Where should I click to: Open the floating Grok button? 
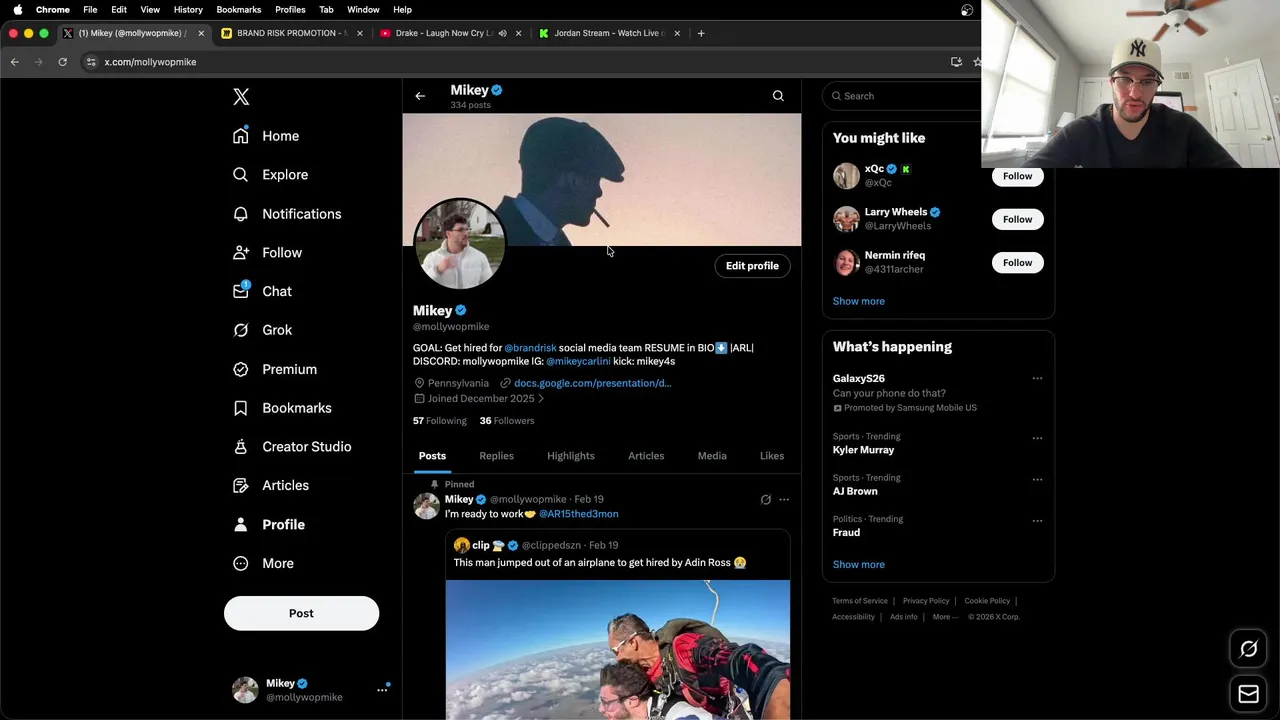click(1248, 649)
